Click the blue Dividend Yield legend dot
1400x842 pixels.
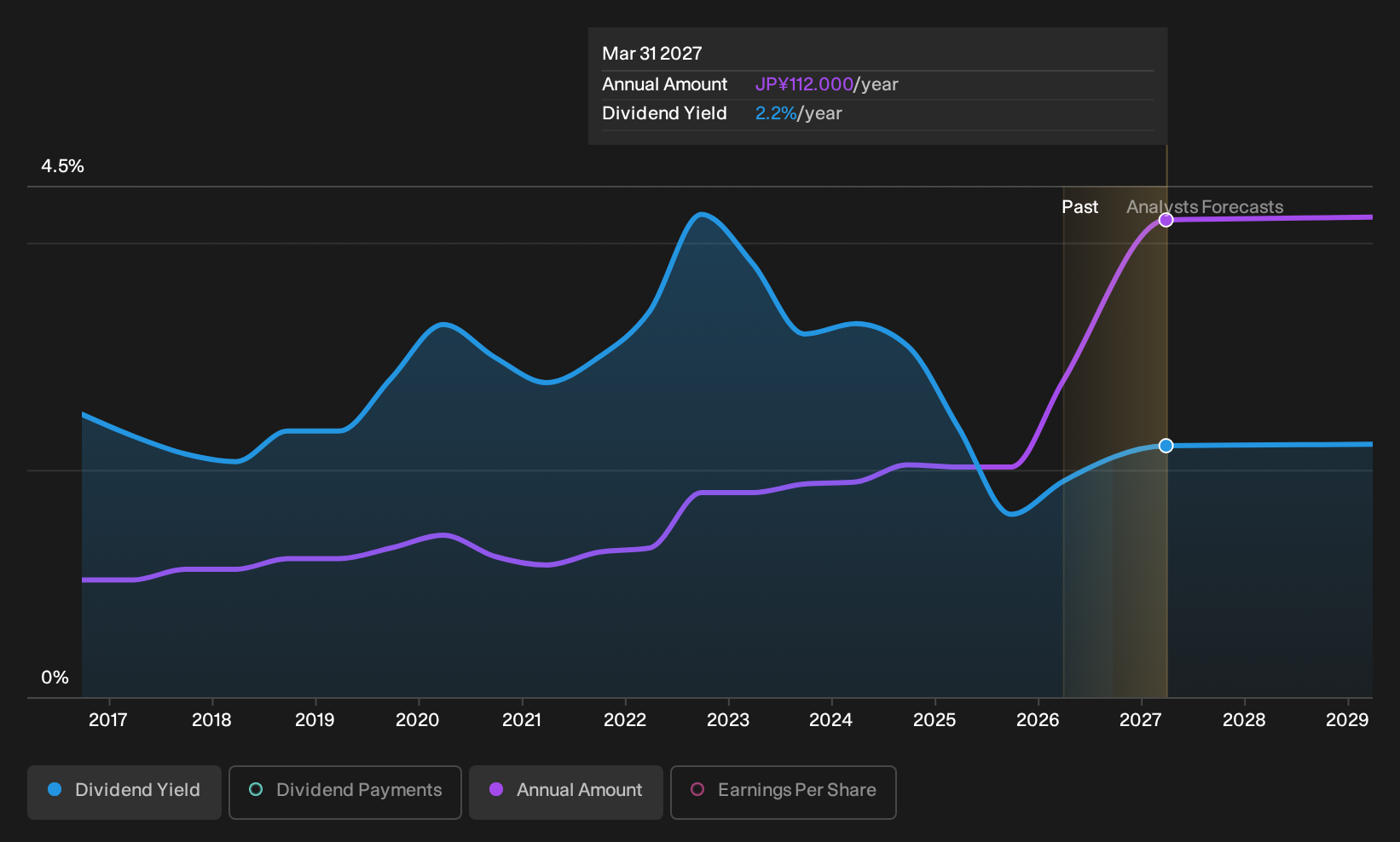coord(55,789)
